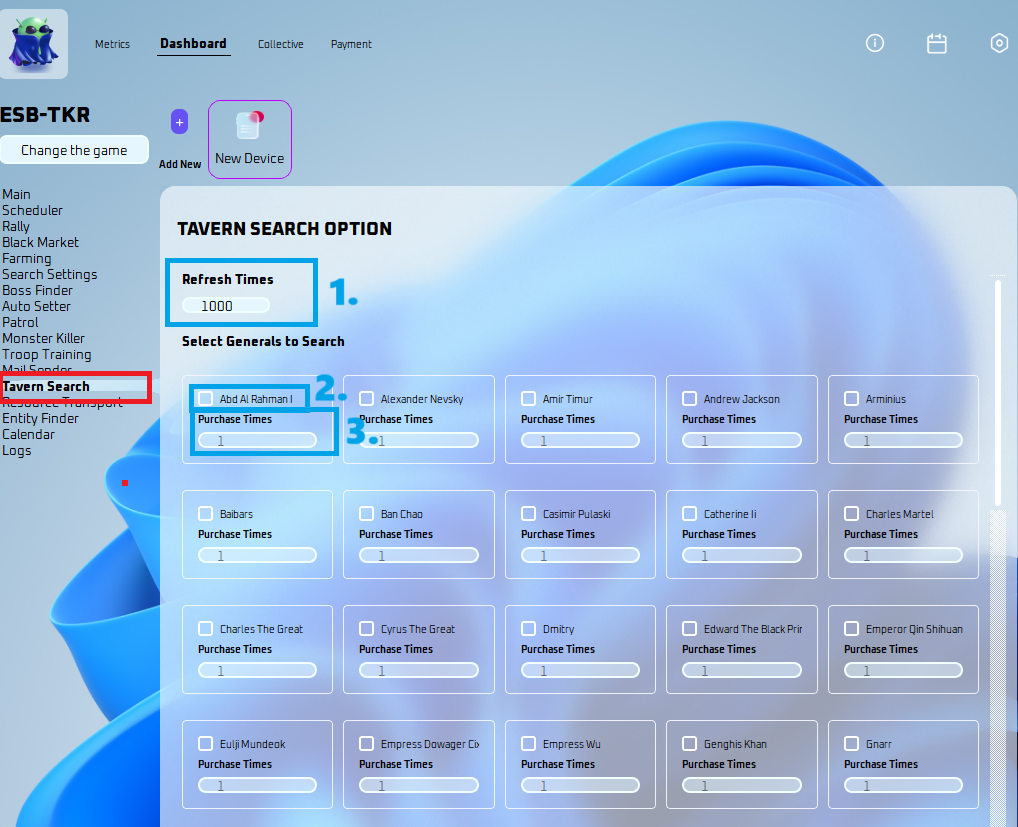Open Monster Killer in the sidebar
The image size is (1018, 827).
point(43,338)
